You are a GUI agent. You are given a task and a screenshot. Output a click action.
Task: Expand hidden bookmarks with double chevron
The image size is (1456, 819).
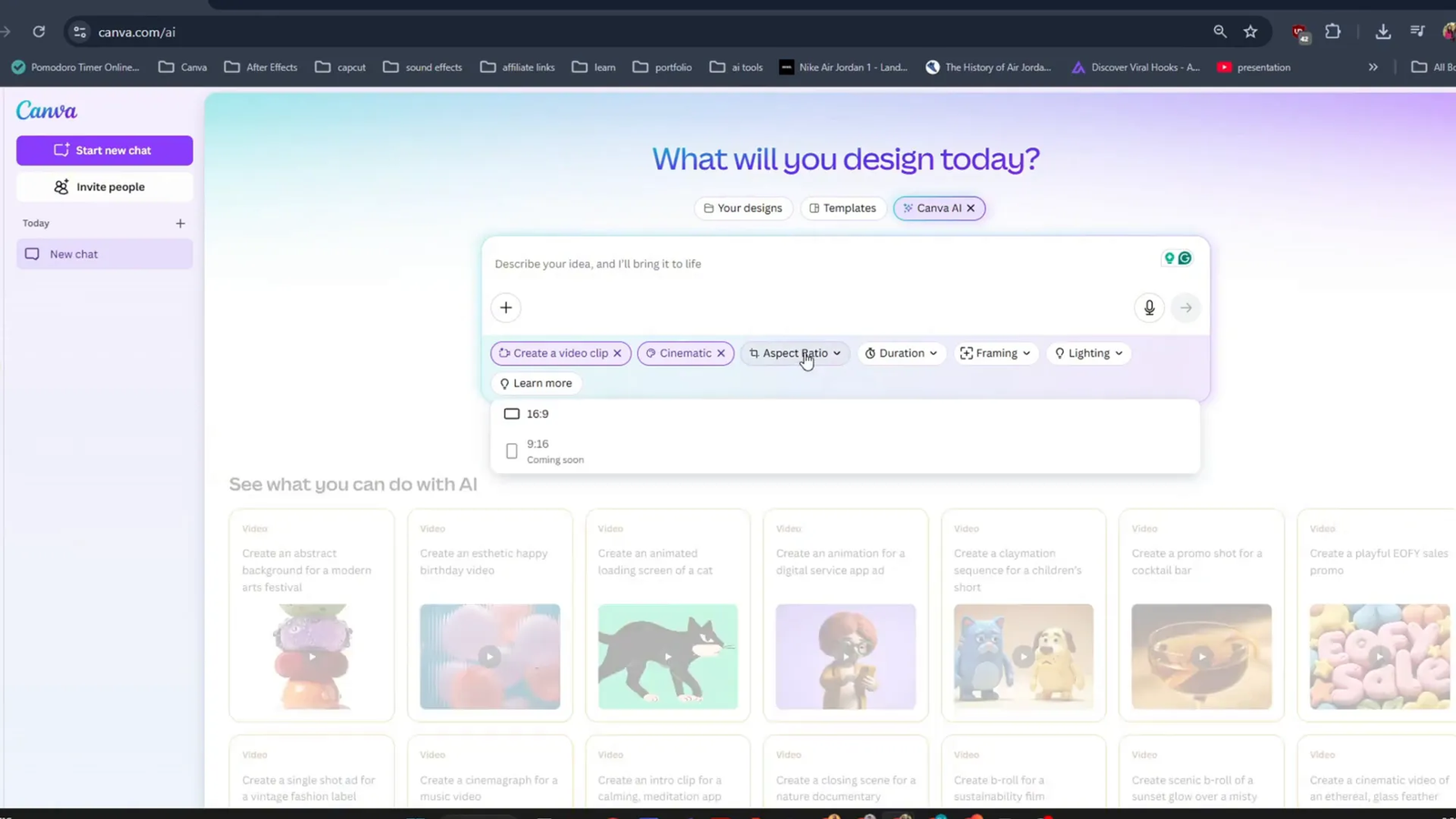[1373, 67]
